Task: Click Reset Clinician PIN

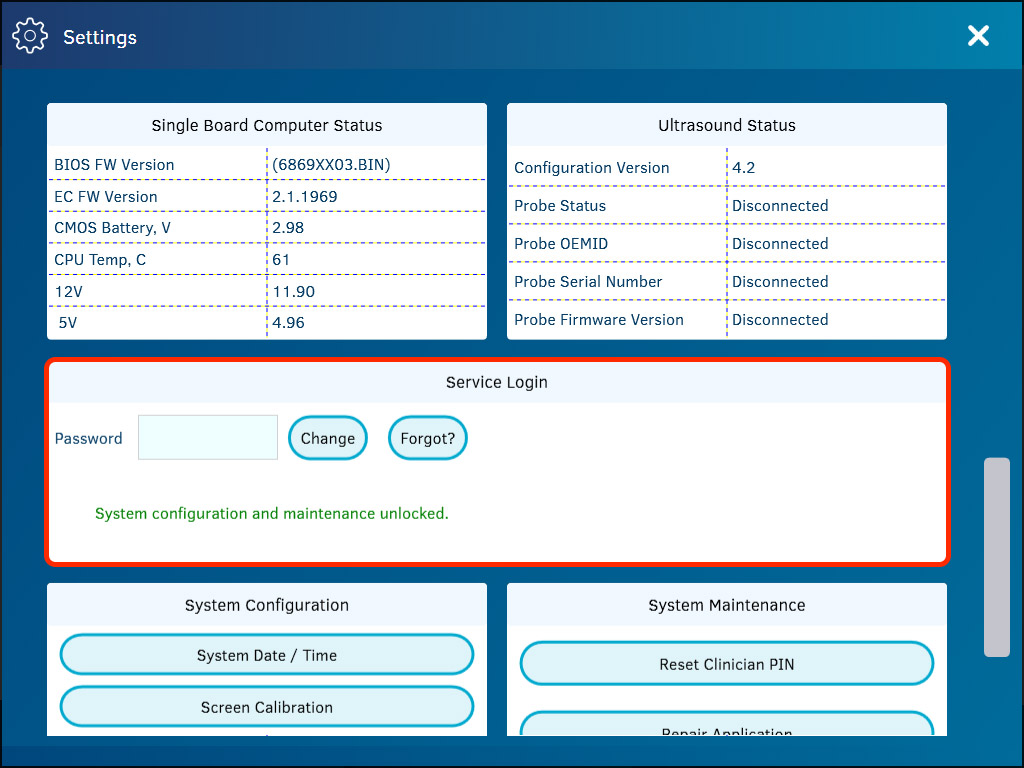Action: click(x=727, y=663)
